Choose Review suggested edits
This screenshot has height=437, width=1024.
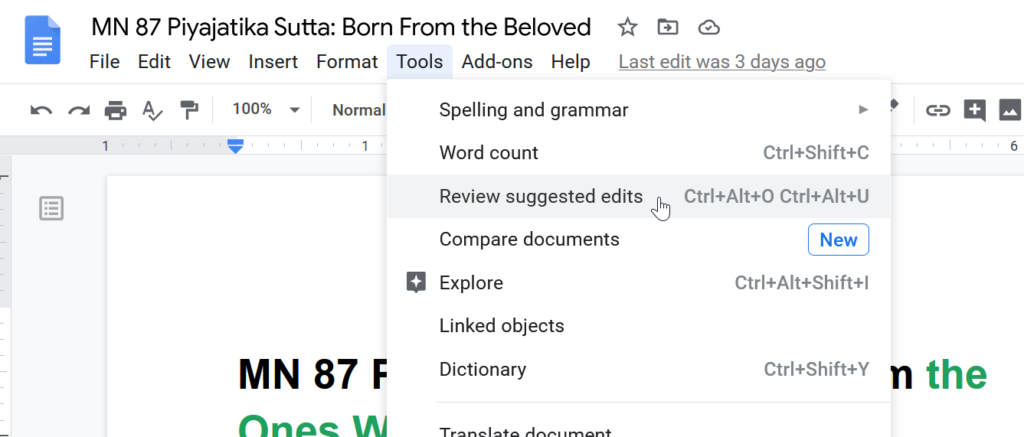click(639, 196)
